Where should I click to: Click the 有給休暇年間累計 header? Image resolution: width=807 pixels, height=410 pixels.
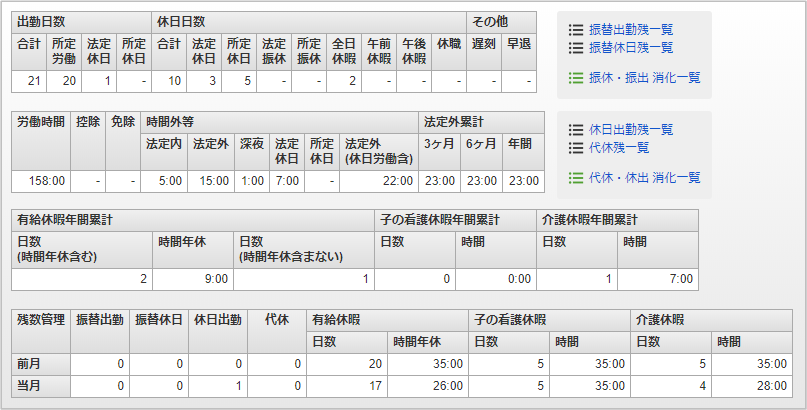click(193, 220)
